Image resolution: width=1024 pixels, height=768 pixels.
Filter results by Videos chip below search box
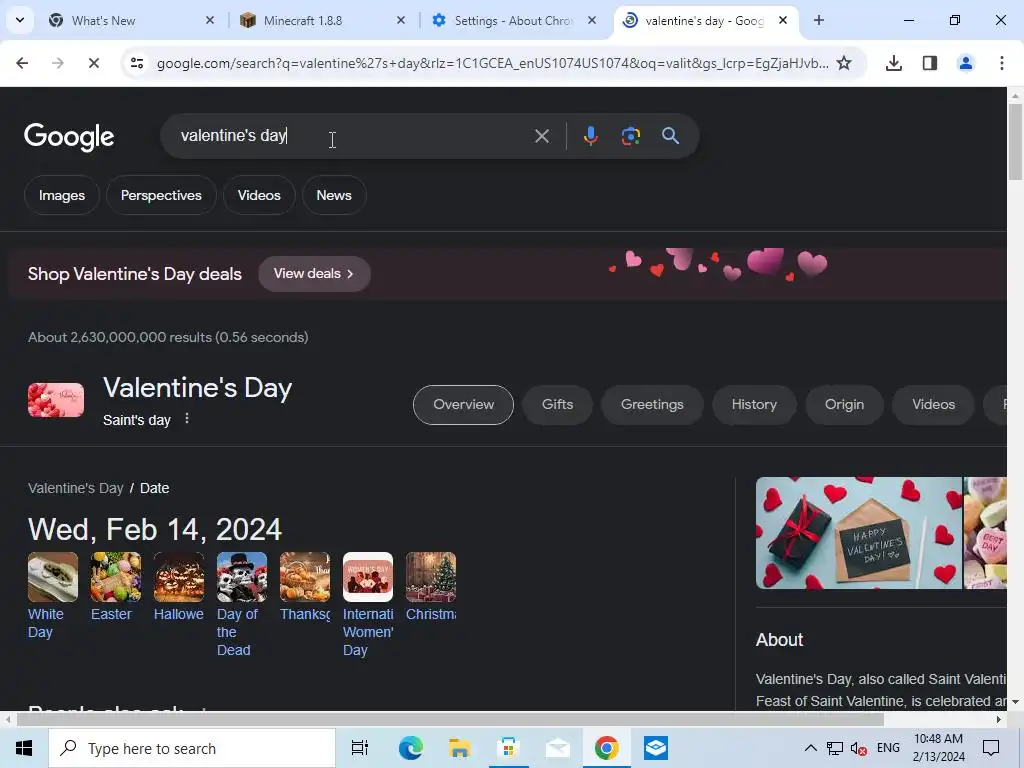[259, 195]
